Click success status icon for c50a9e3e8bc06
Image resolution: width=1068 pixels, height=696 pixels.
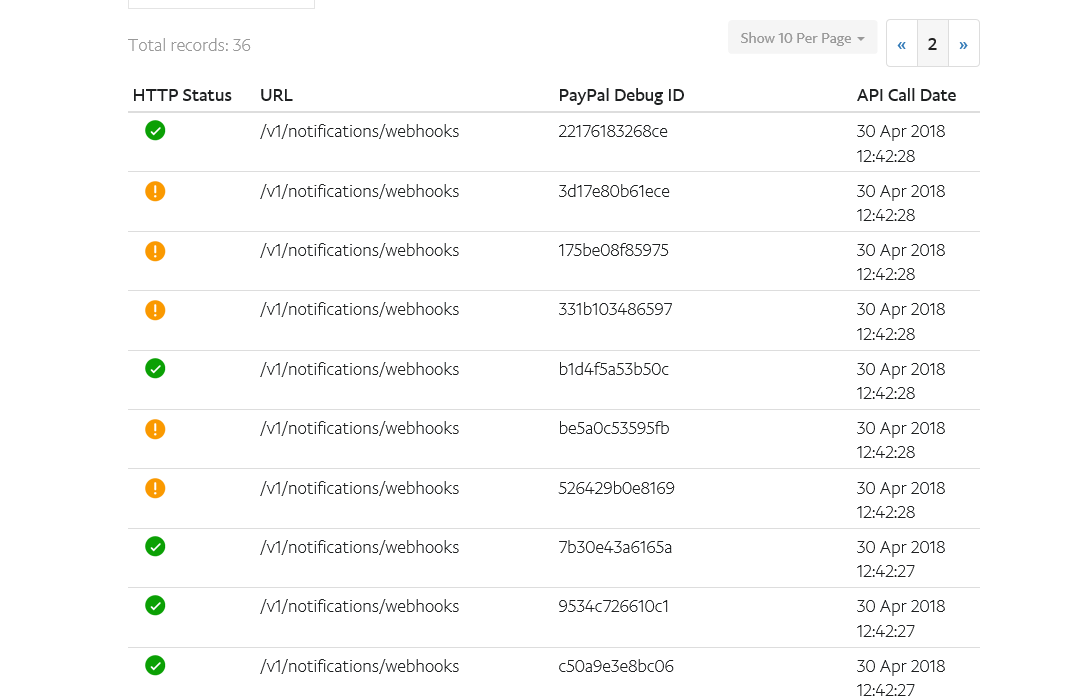[x=155, y=665]
